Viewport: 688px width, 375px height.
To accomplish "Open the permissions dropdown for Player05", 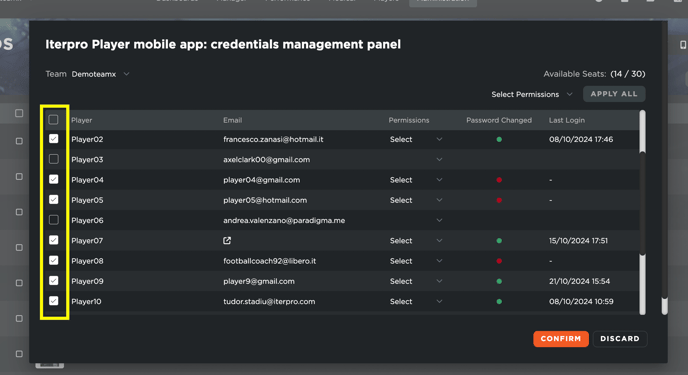I will (416, 200).
